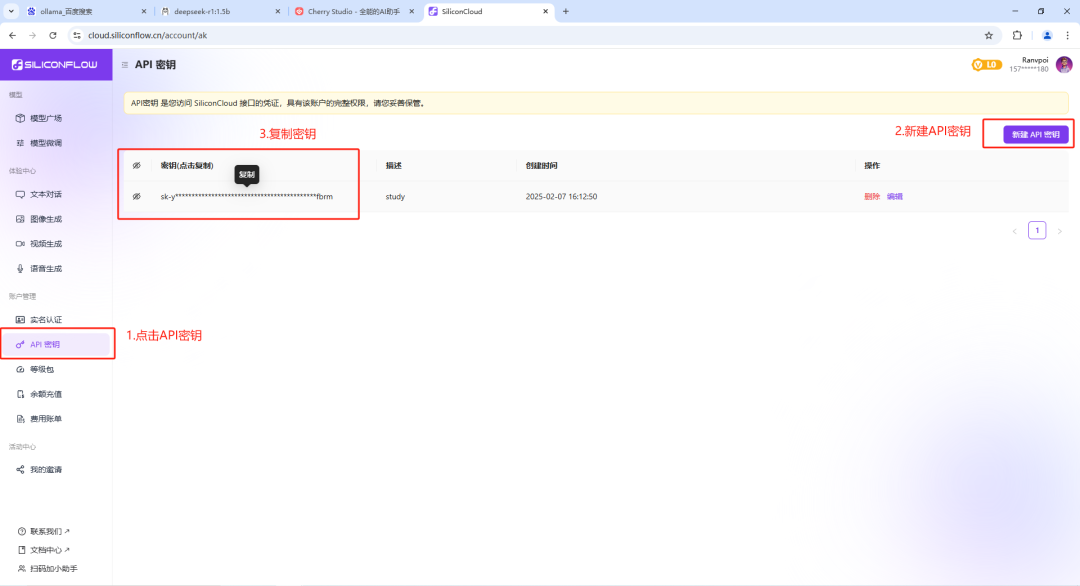Click the browser forward arrow
This screenshot has height=586, width=1080.
click(x=32, y=35)
